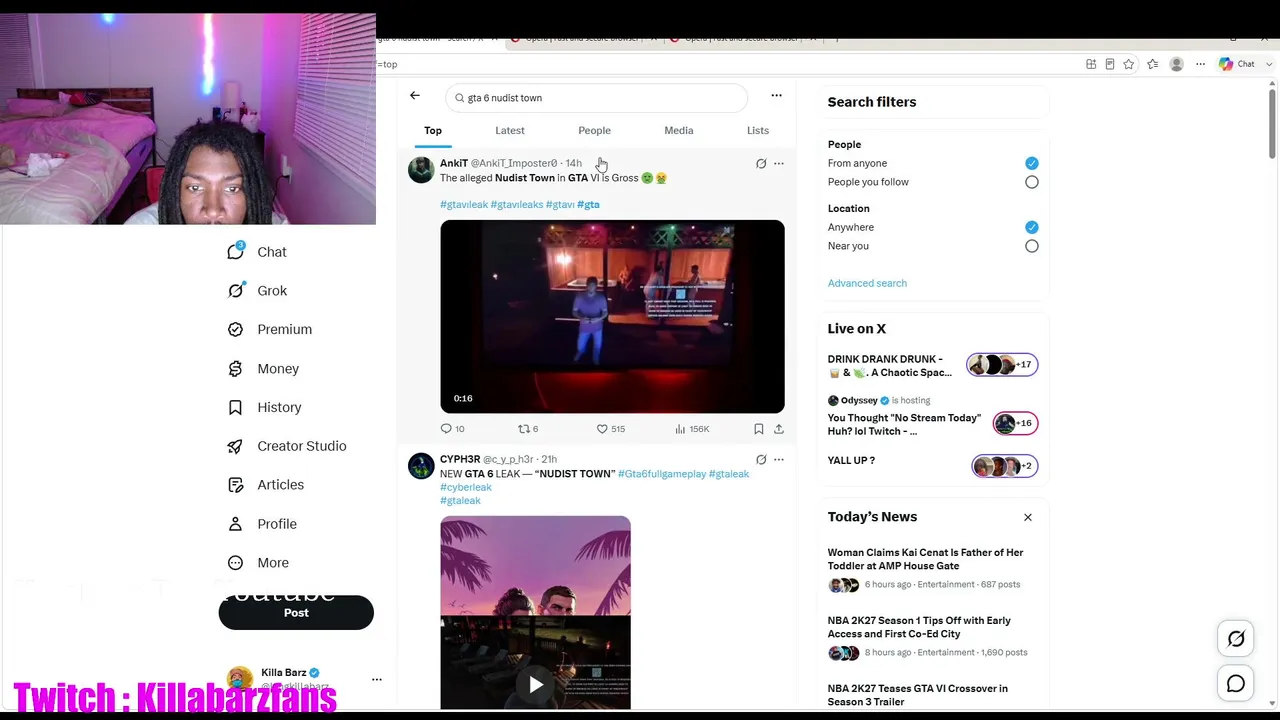Open the Money icon in sidebar
This screenshot has height=720, width=1280.
[x=236, y=368]
